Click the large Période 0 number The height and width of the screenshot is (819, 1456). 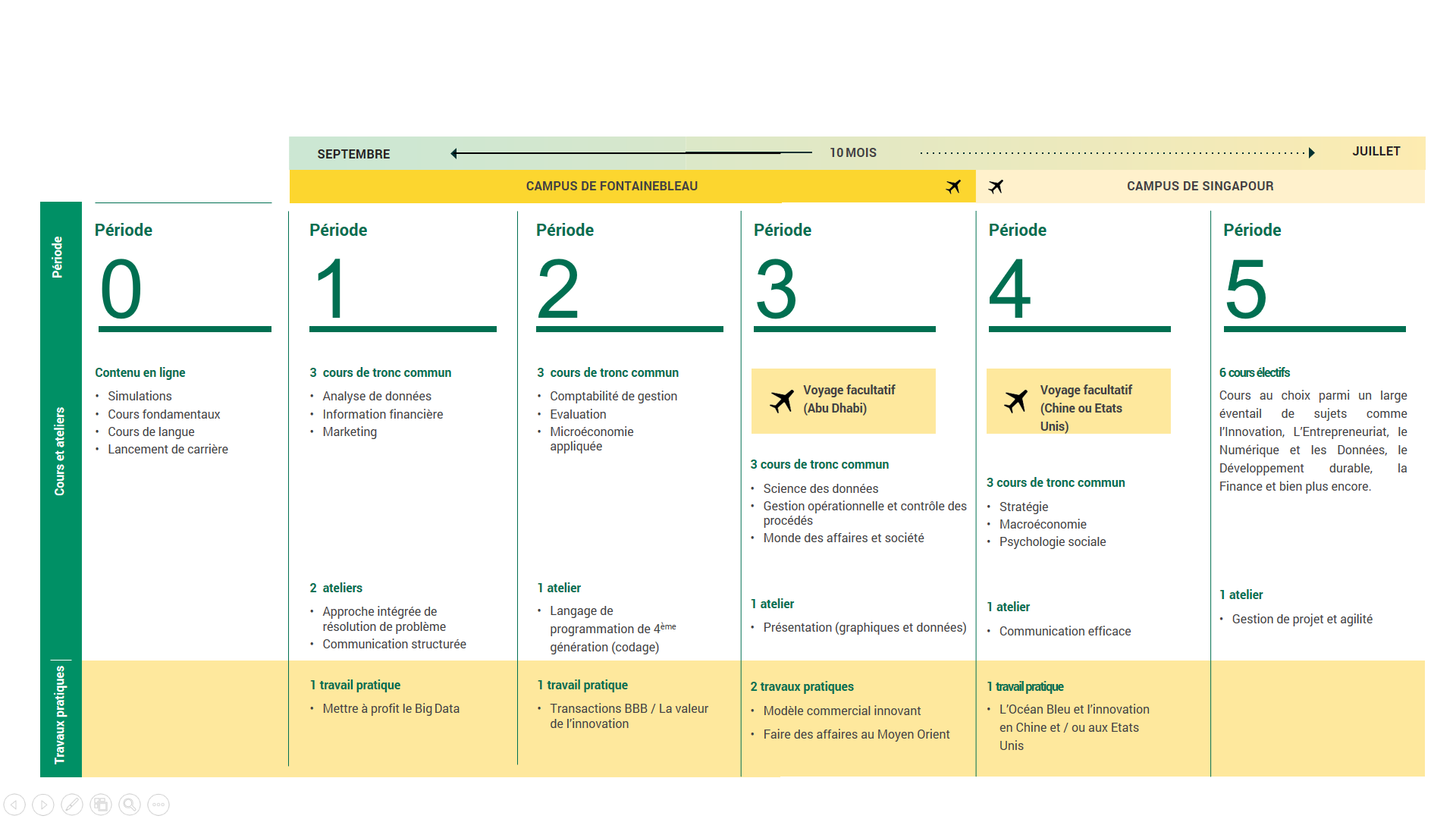[121, 289]
